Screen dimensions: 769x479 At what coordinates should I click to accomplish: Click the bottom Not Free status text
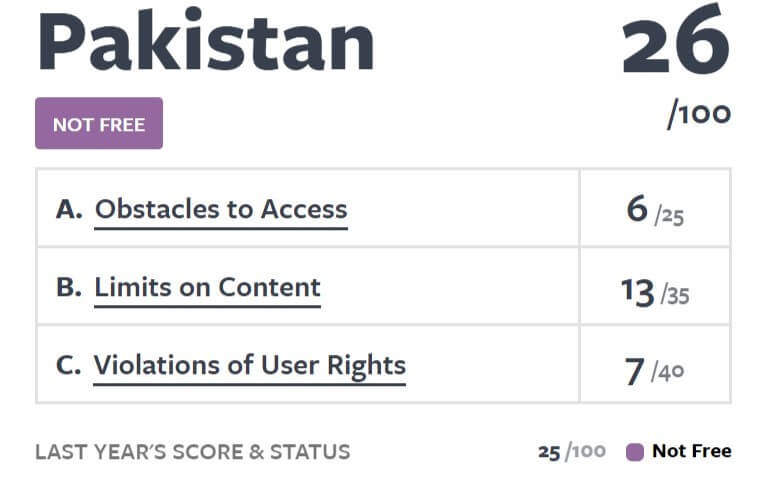pos(691,451)
